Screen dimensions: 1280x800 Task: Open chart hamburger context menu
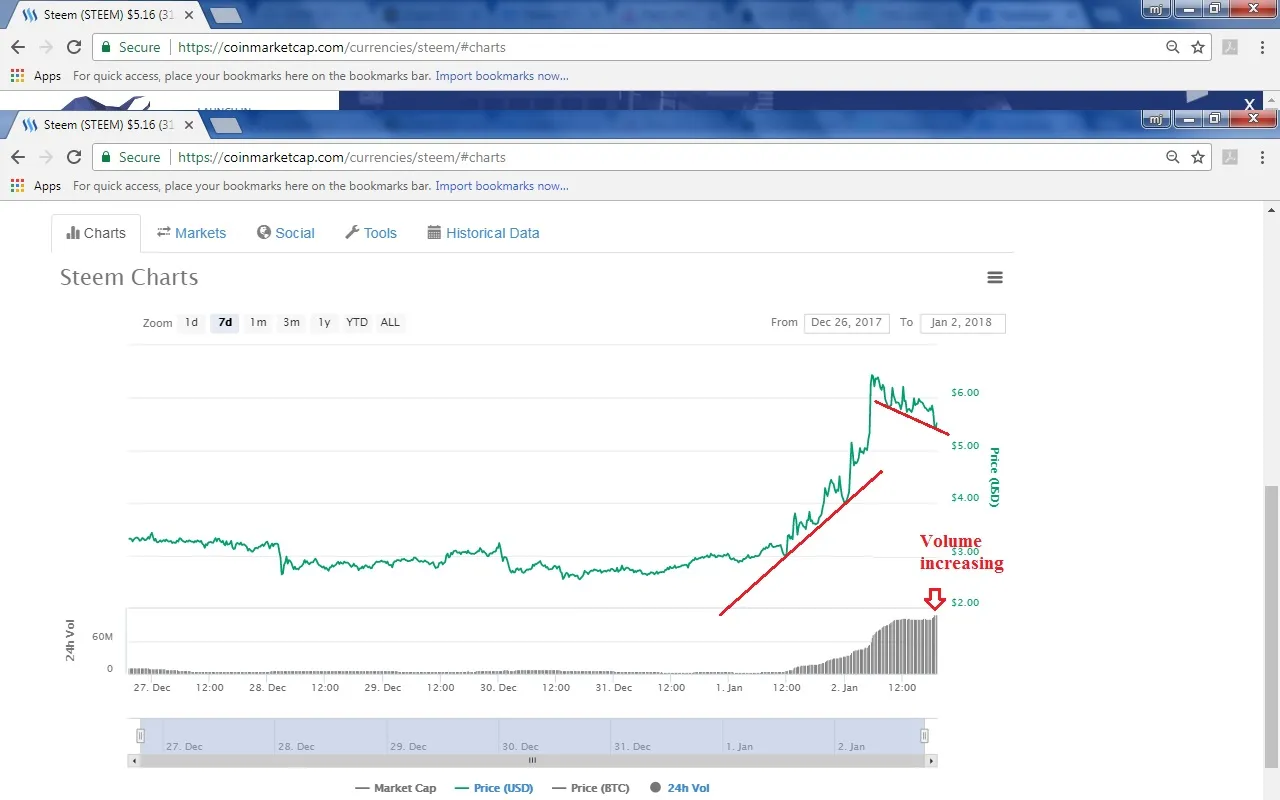click(995, 278)
